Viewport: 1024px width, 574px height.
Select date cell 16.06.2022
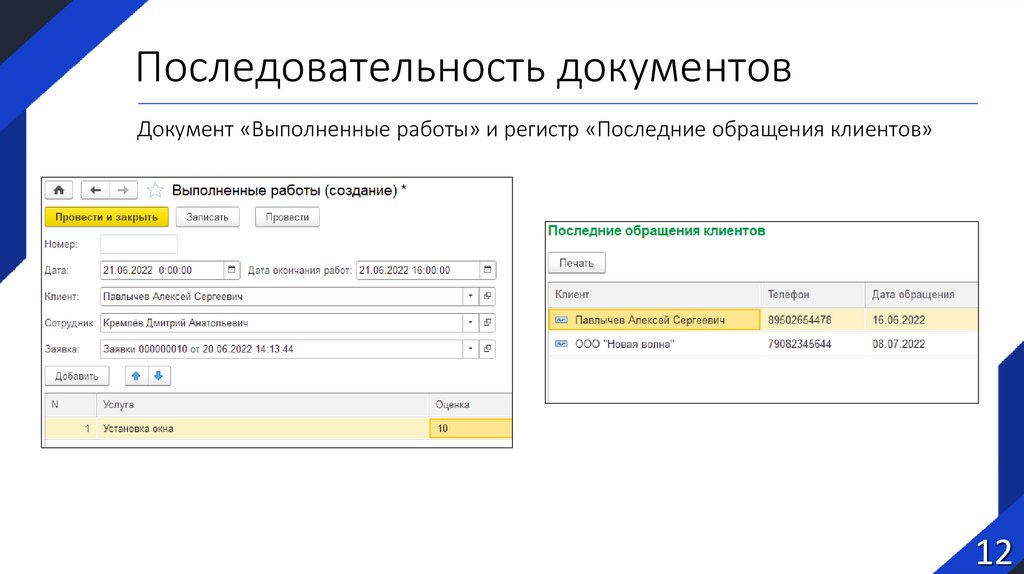click(x=899, y=320)
